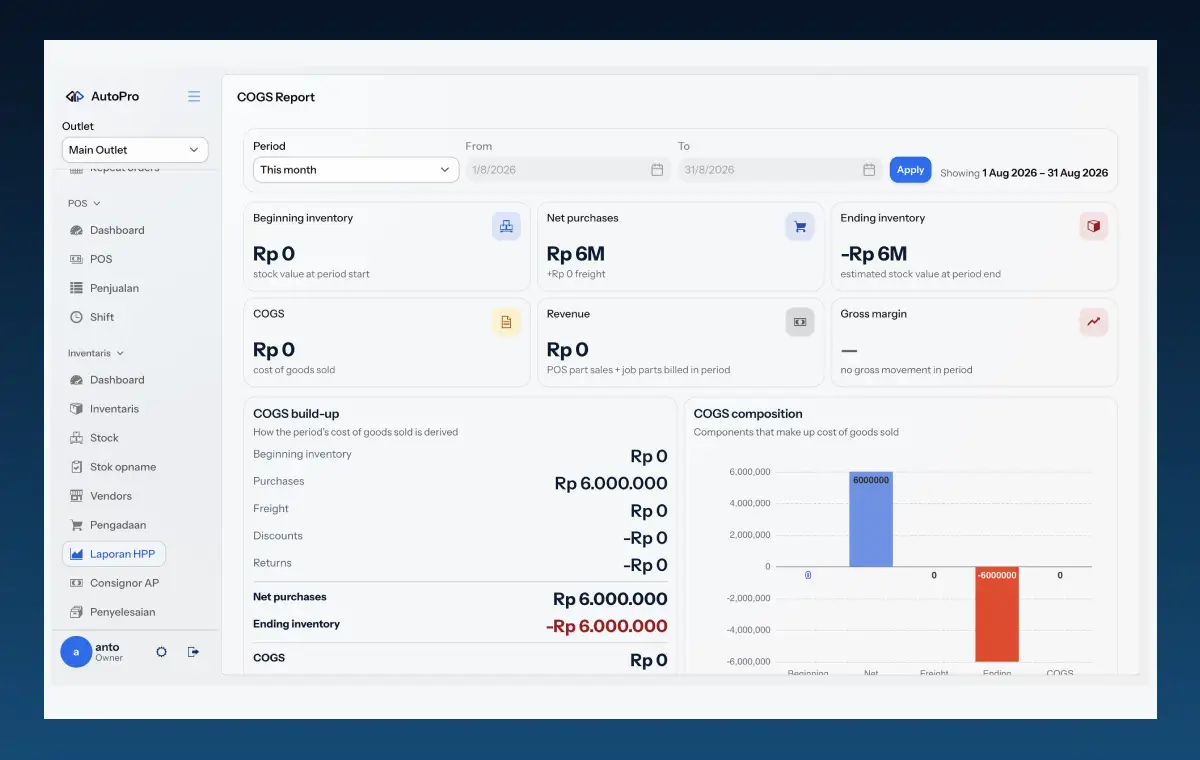Collapse the POS sidebar section
The image size is (1200, 760).
click(x=84, y=203)
